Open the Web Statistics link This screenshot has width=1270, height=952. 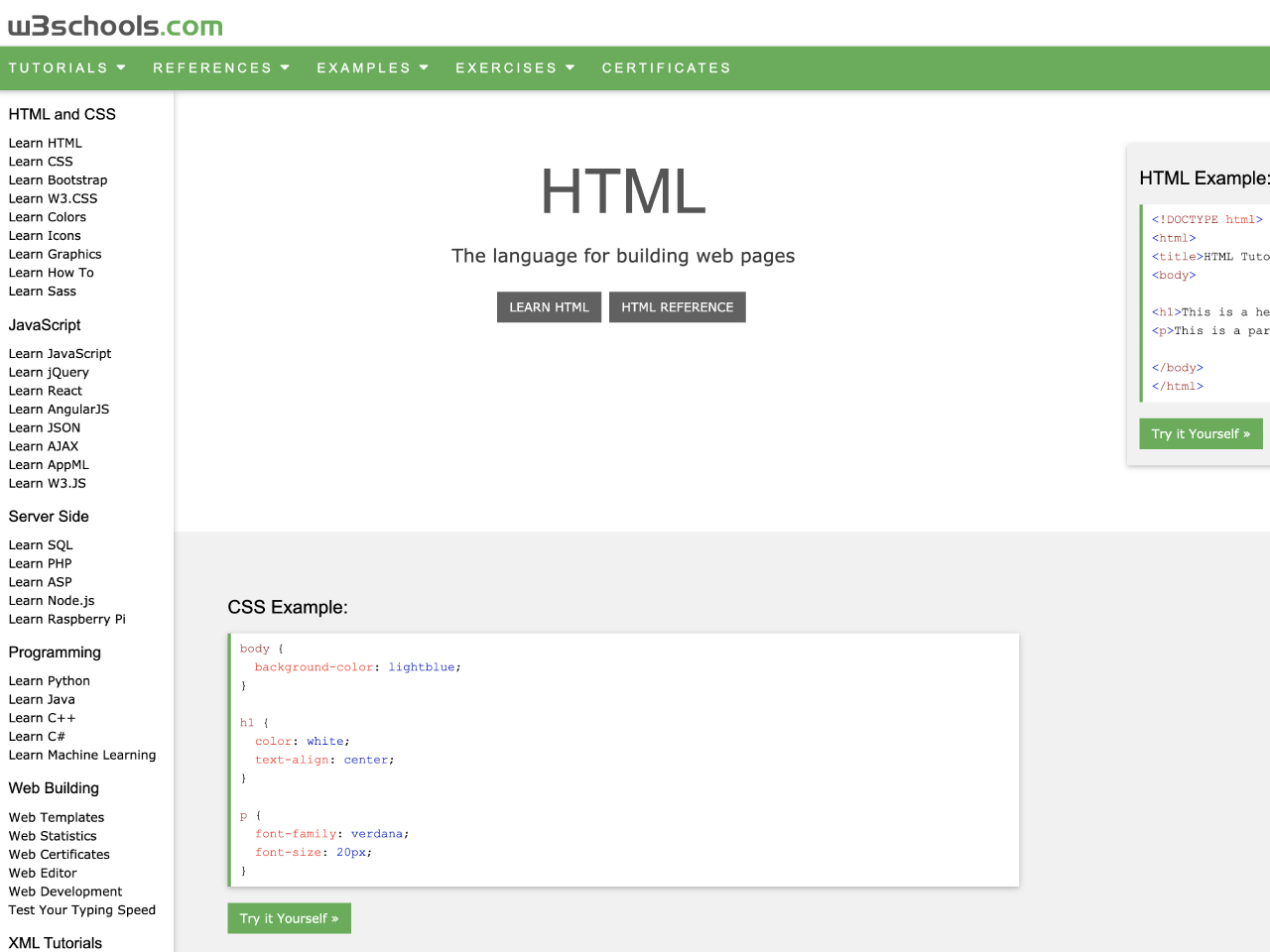53,836
